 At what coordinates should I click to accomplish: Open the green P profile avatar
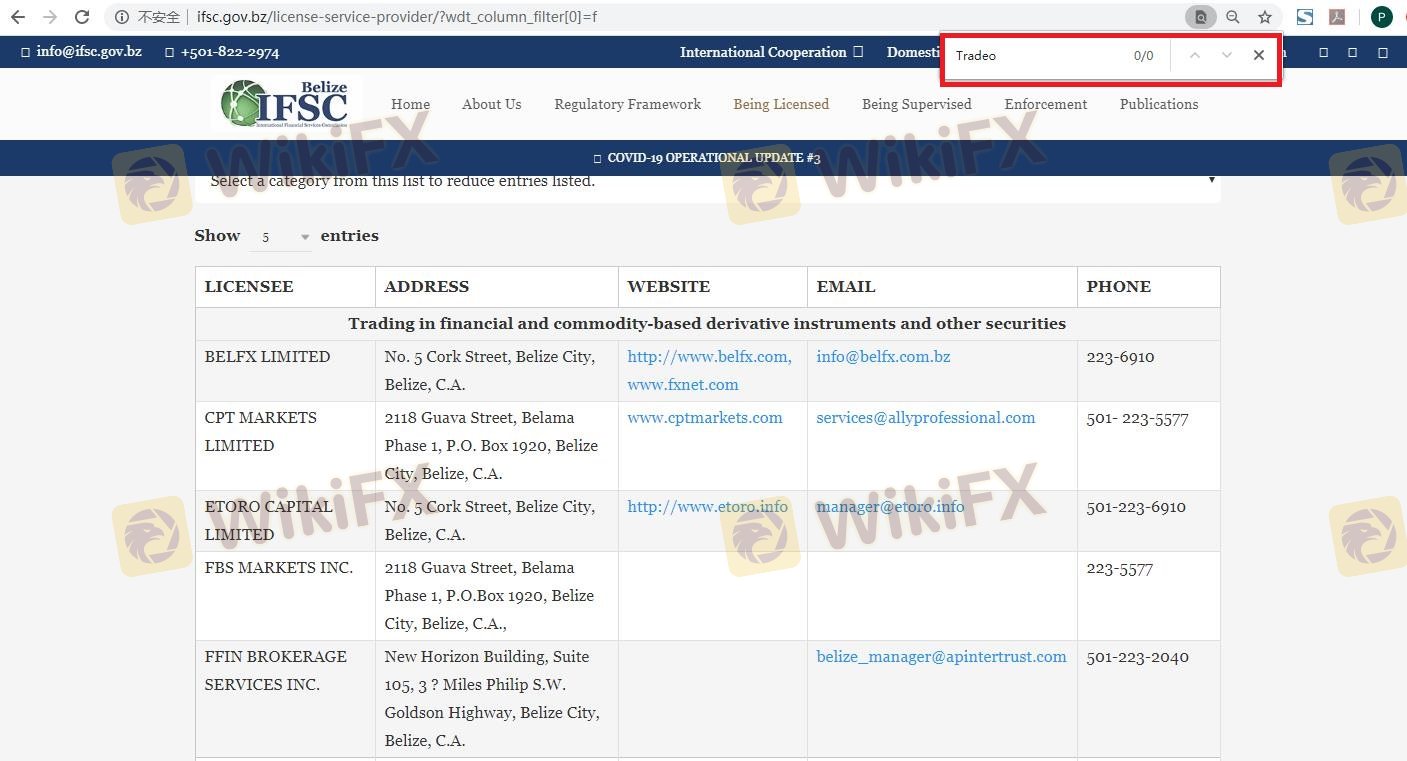pyautogui.click(x=1381, y=17)
